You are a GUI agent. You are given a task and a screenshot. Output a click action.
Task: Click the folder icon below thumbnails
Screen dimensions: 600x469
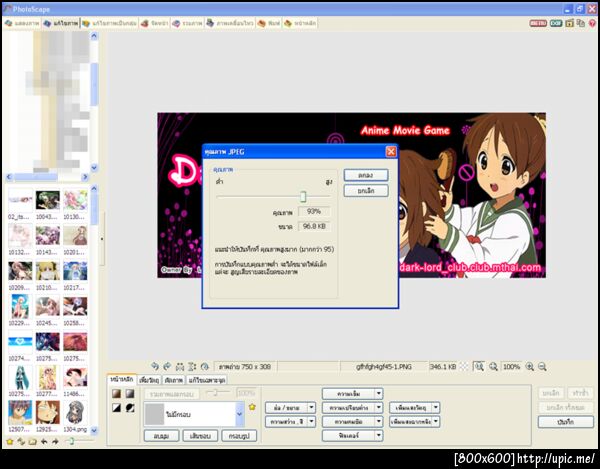click(x=33, y=441)
